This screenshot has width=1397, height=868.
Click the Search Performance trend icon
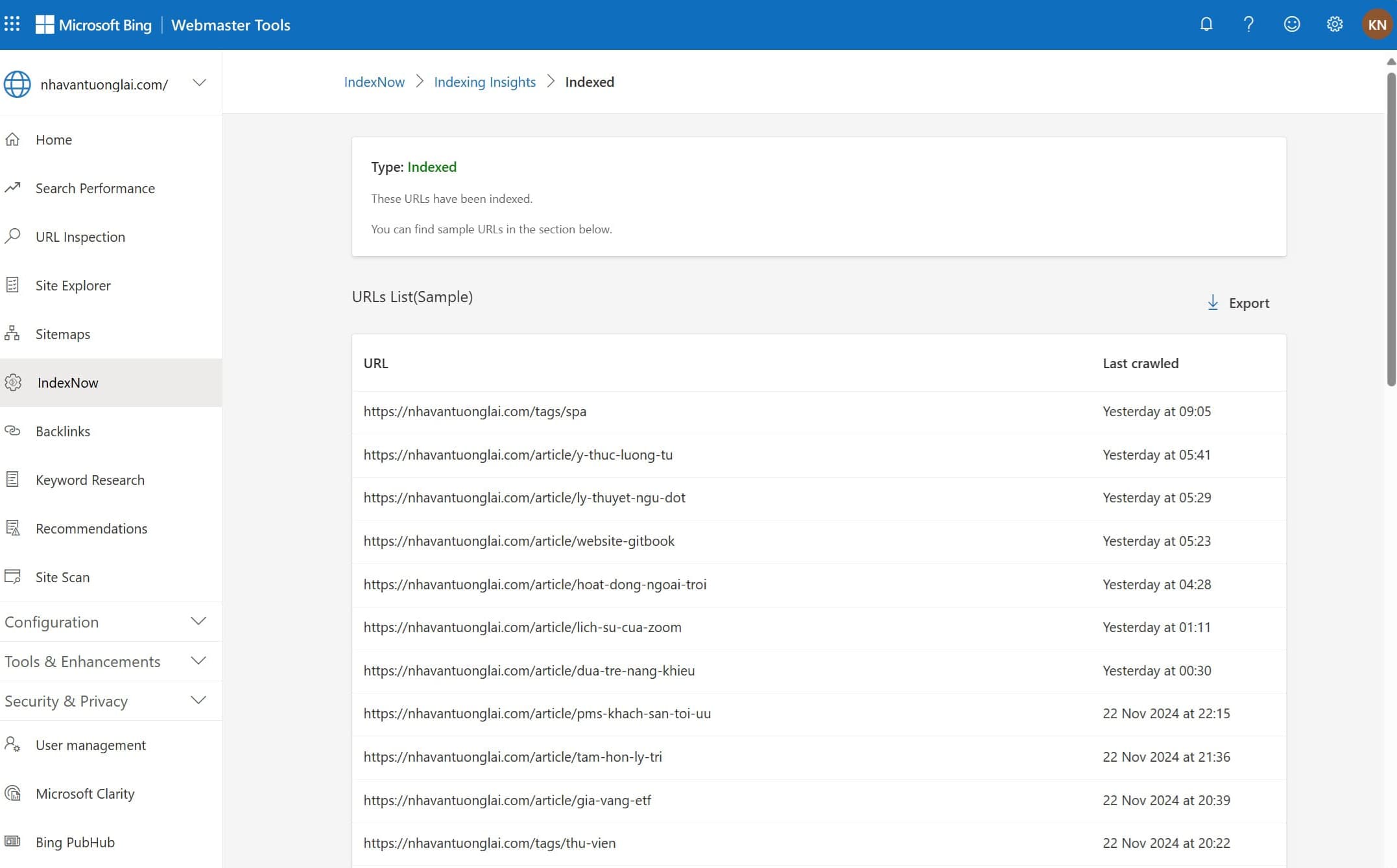[12, 188]
